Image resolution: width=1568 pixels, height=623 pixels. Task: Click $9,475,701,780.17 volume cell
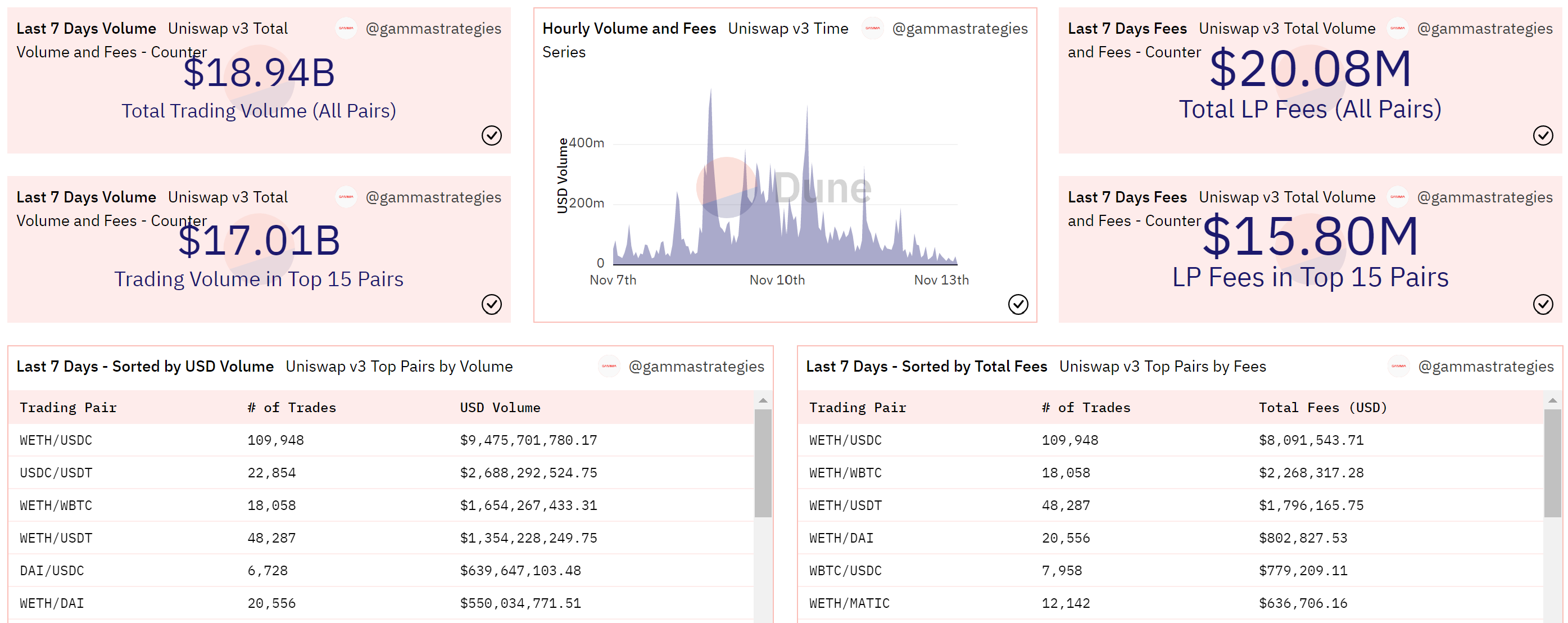coord(528,440)
